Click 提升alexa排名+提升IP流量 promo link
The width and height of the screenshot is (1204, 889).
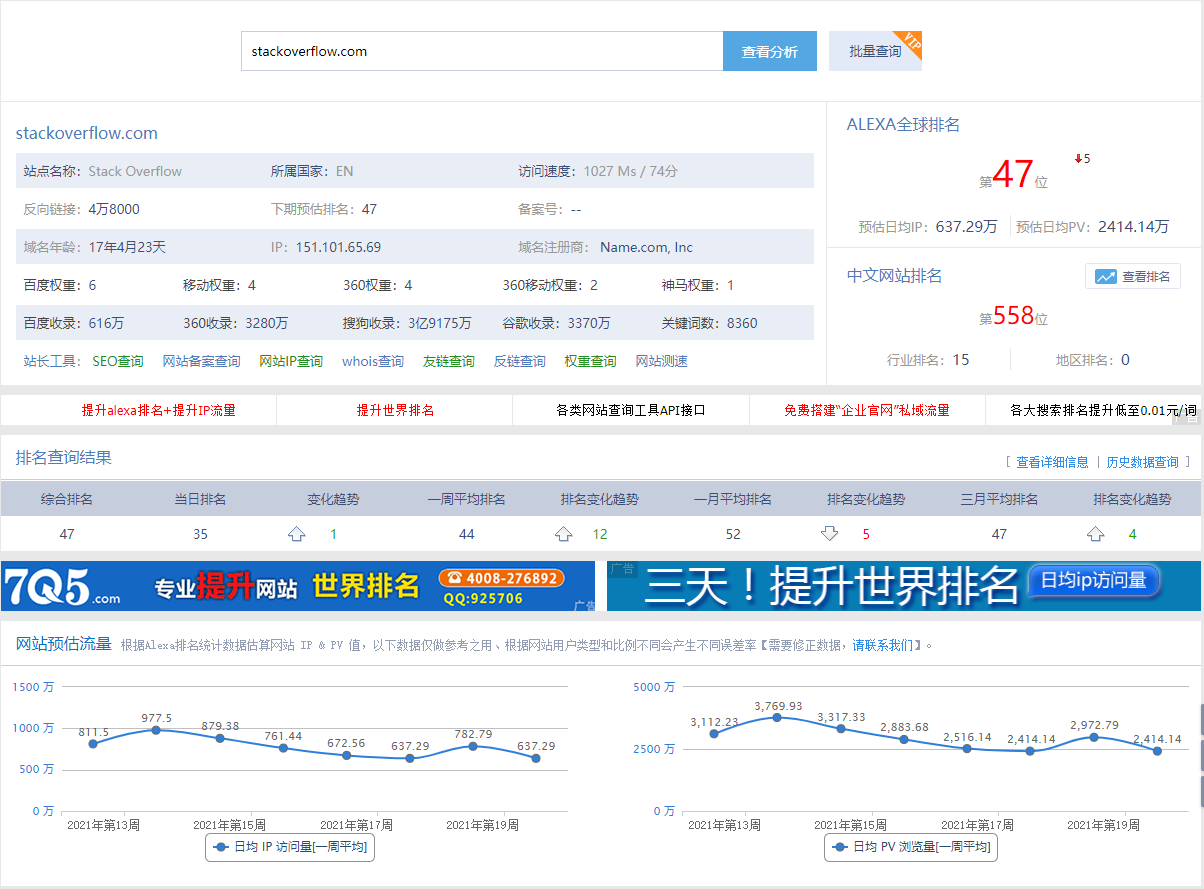pos(159,410)
